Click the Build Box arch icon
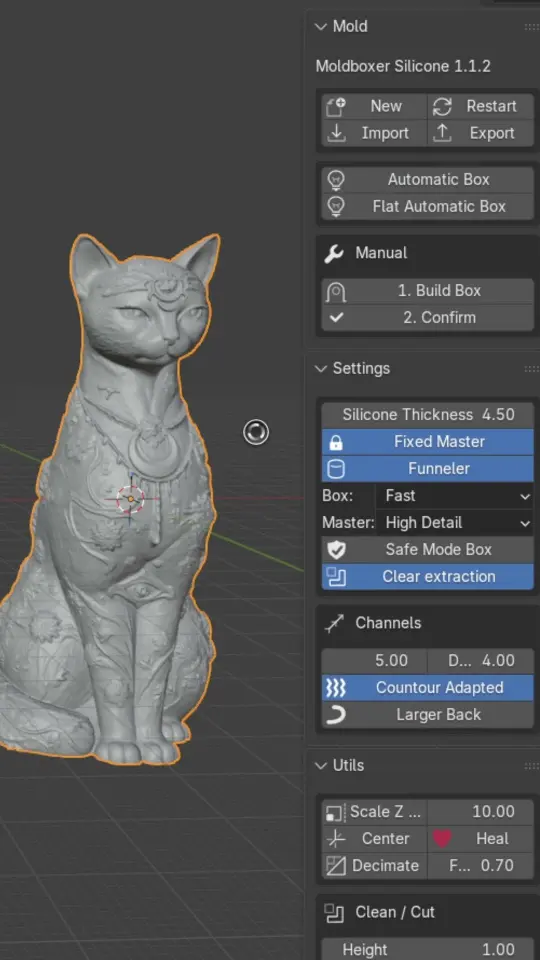Screen dimensions: 540x960 [336, 291]
